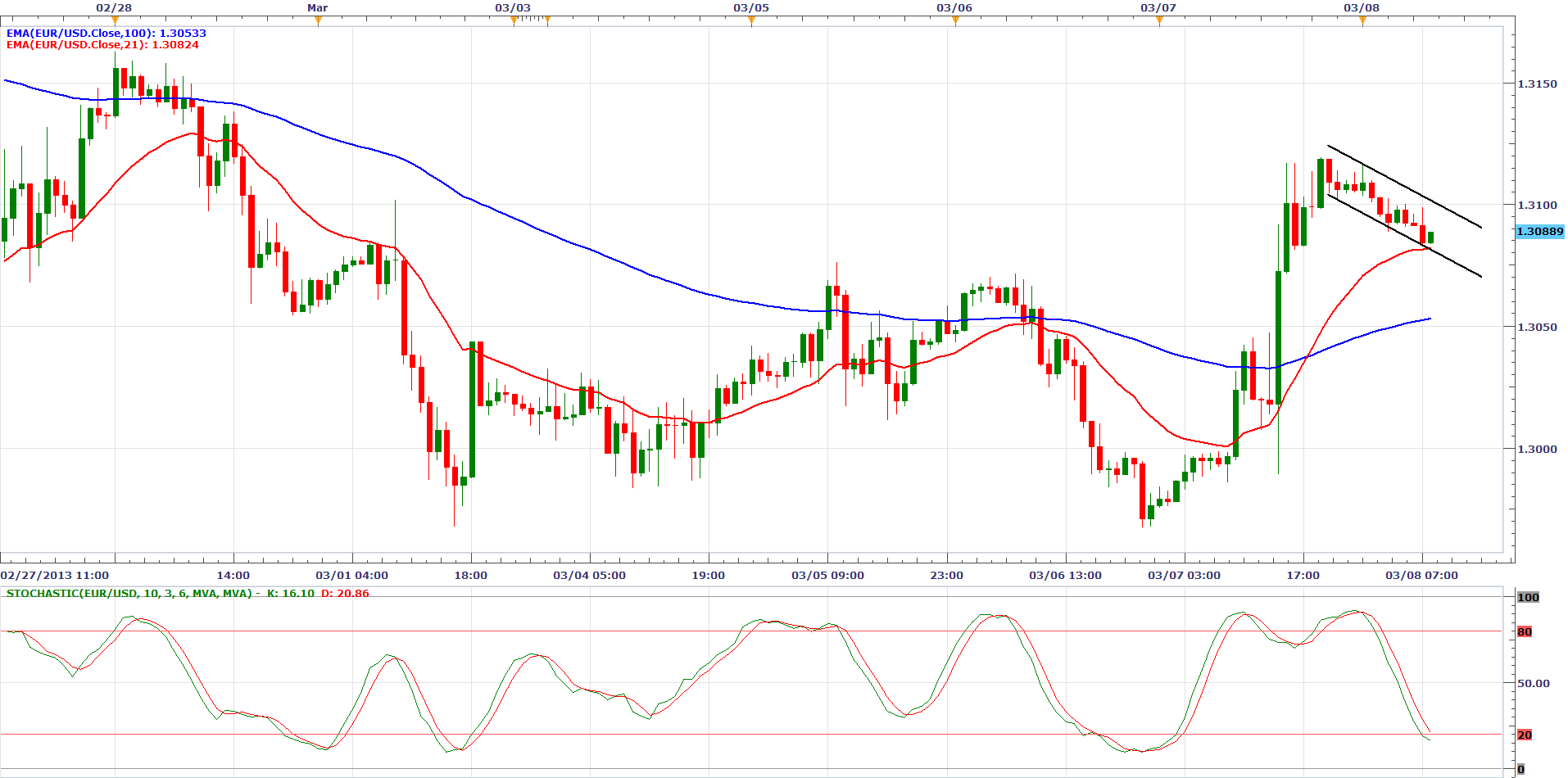Click the orange marker under 03/07
The image size is (1568, 778).
[x=1159, y=20]
